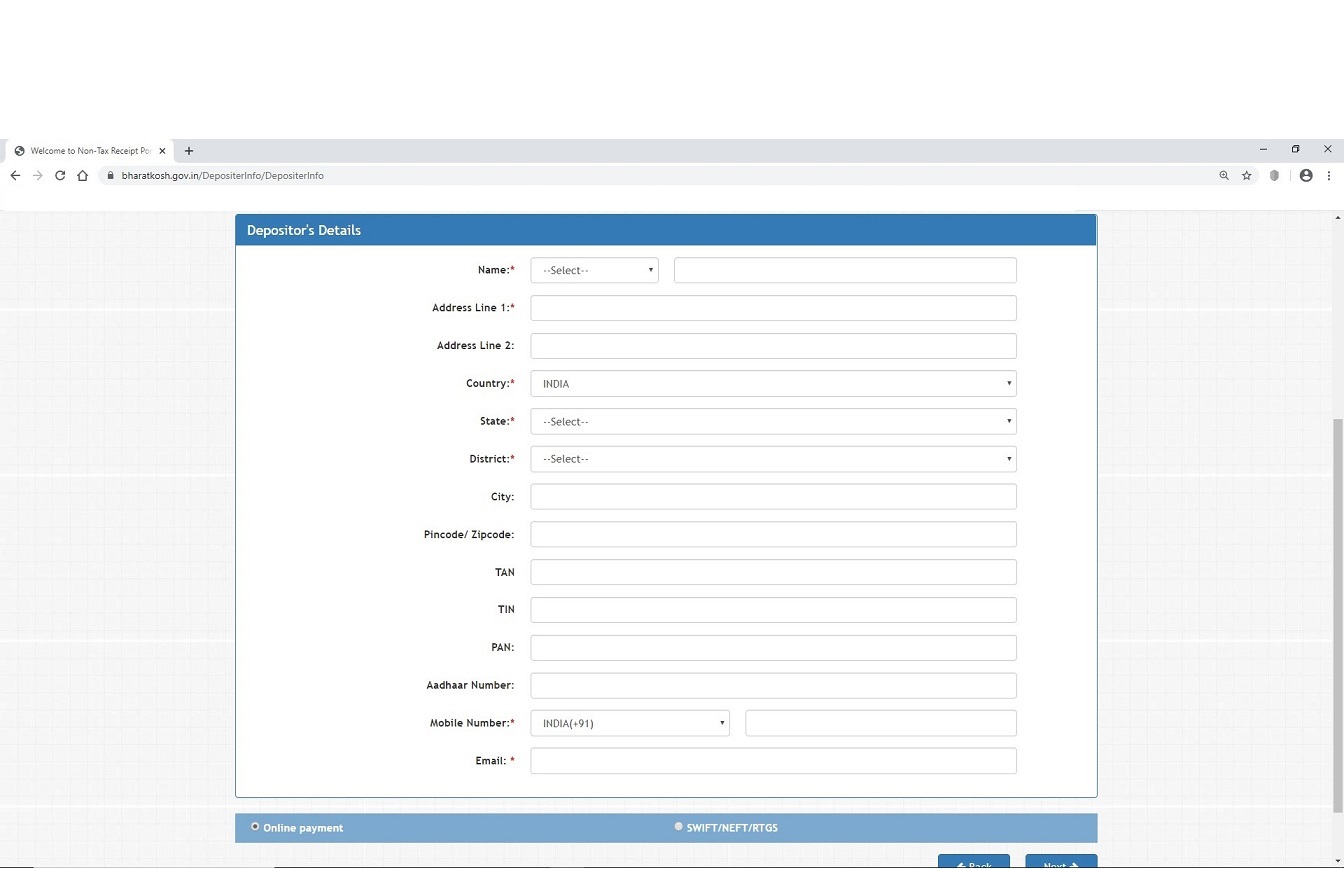Open the zoom magnifier icon in address bar
This screenshot has width=1344, height=869.
click(x=1224, y=175)
